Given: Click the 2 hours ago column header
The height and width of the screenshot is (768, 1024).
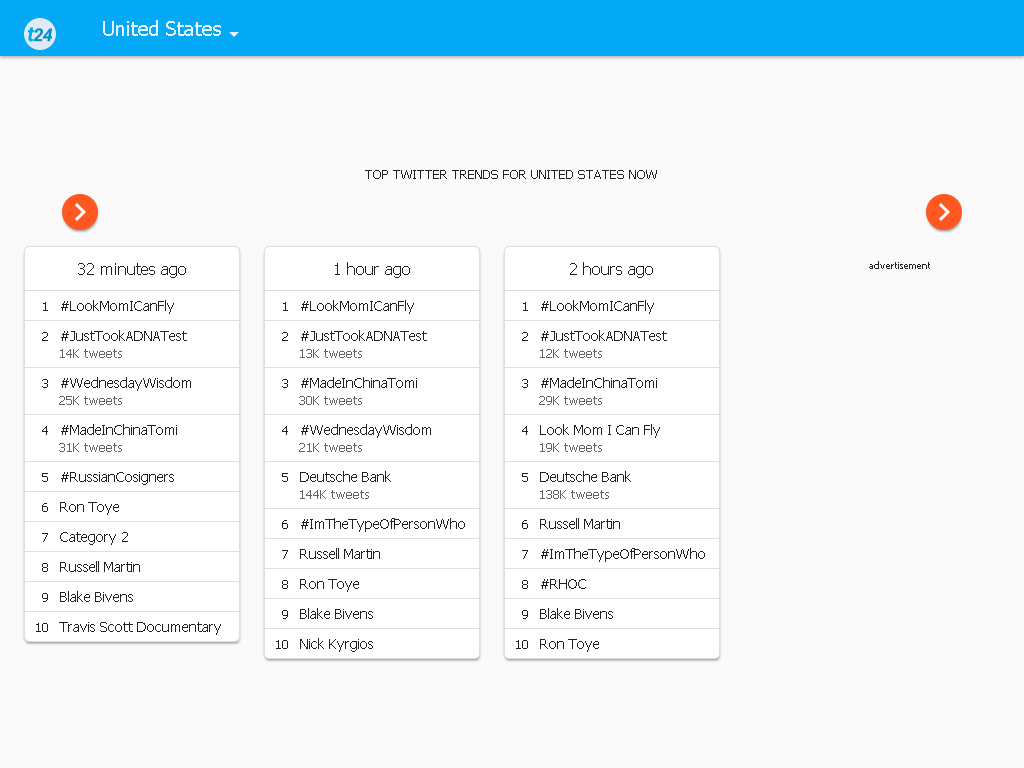Looking at the screenshot, I should 612,269.
